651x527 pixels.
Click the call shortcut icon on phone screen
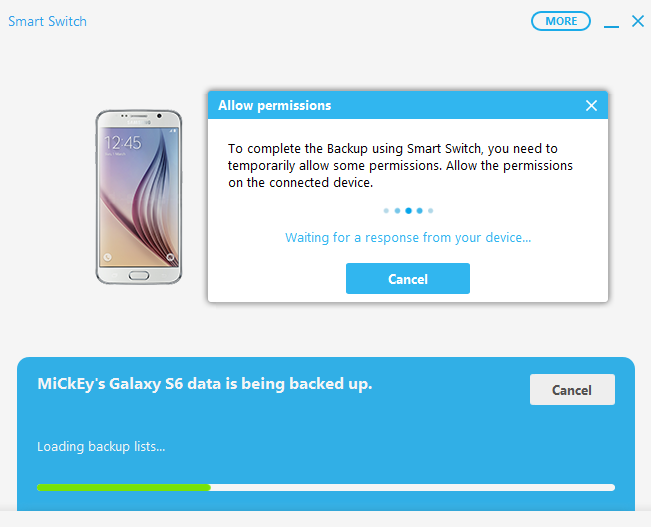pyautogui.click(x=108, y=257)
